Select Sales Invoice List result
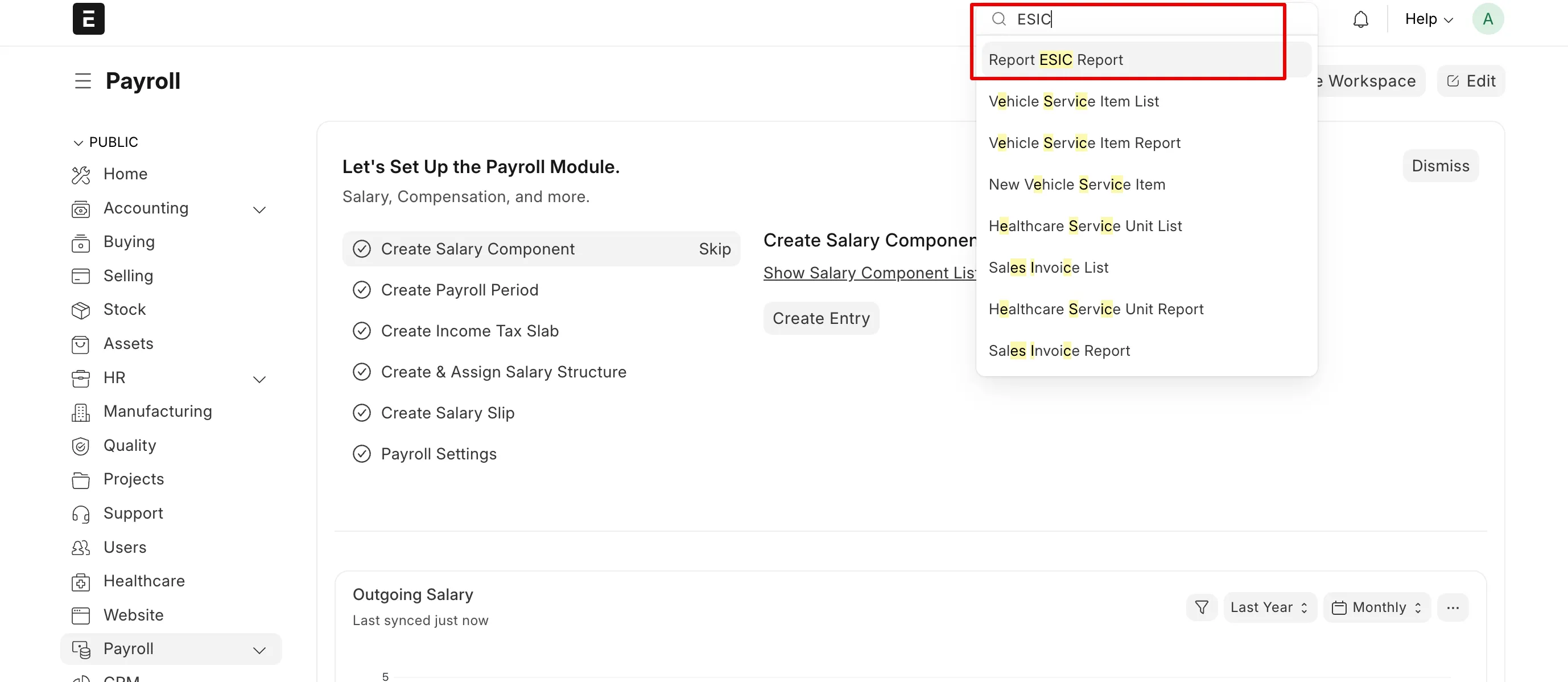1568x682 pixels. coord(1146,268)
